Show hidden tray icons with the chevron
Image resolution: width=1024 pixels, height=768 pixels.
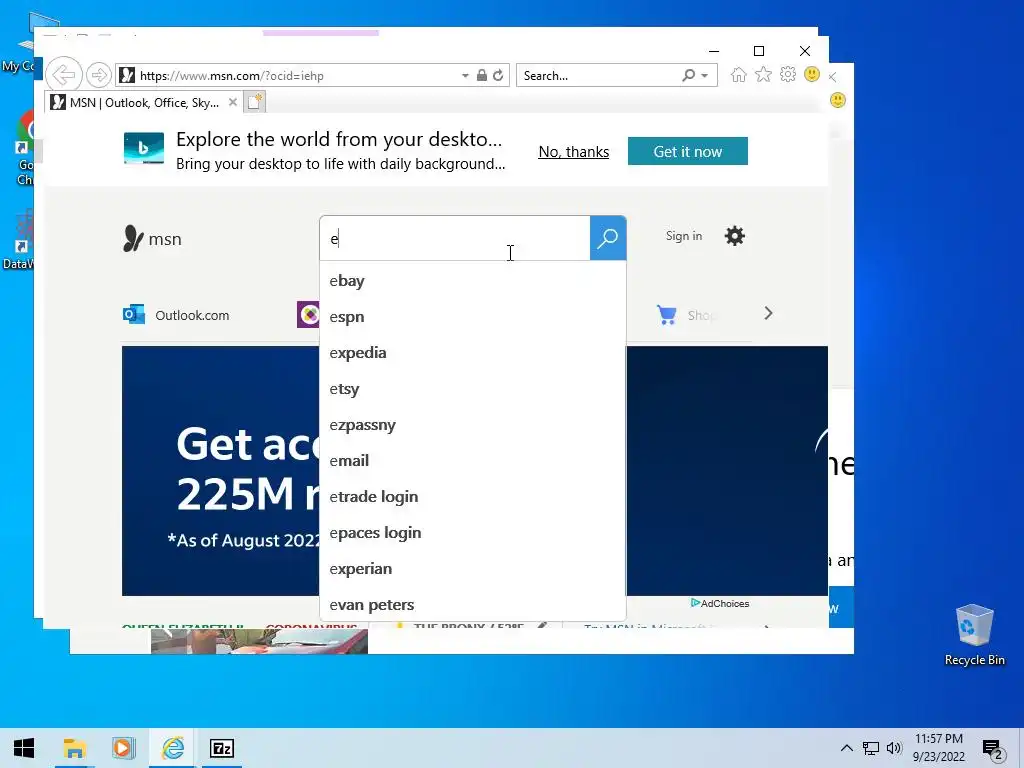click(846, 748)
